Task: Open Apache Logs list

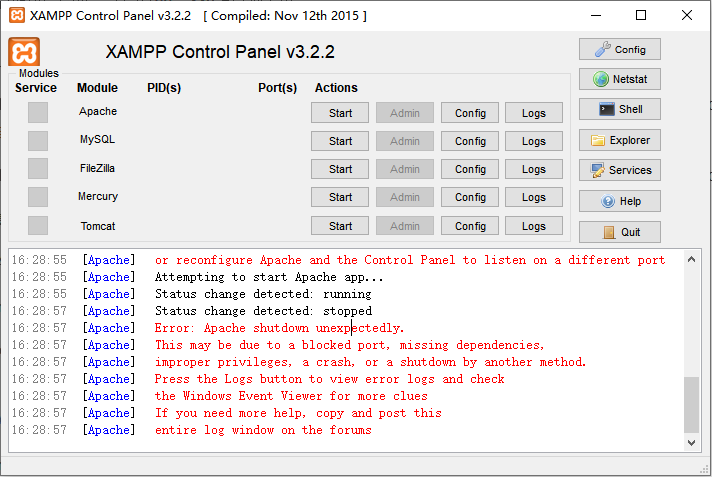Action: coord(534,113)
